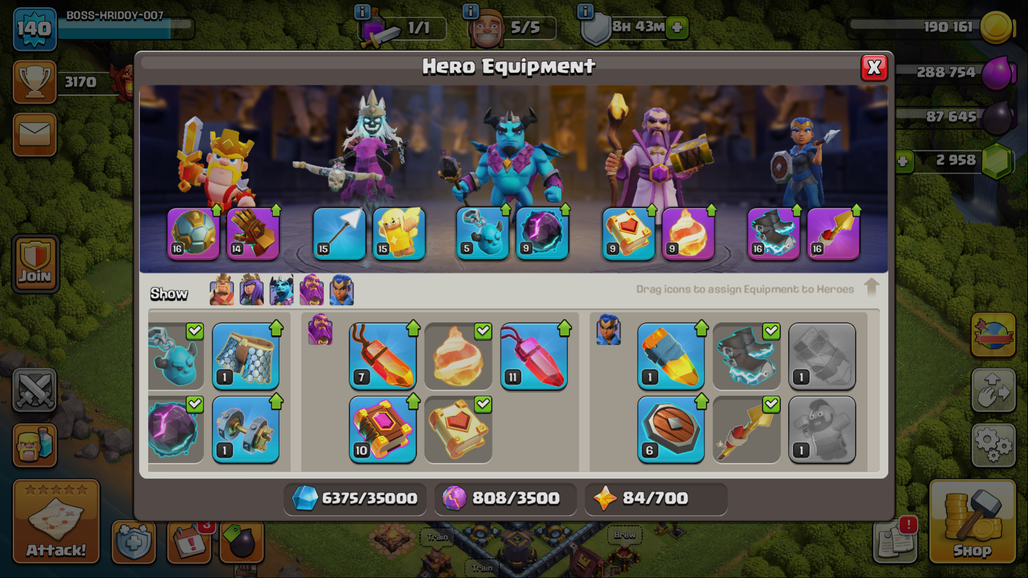Select the checked electro boots equipment
Screen dimensions: 1028x578
pos(746,356)
